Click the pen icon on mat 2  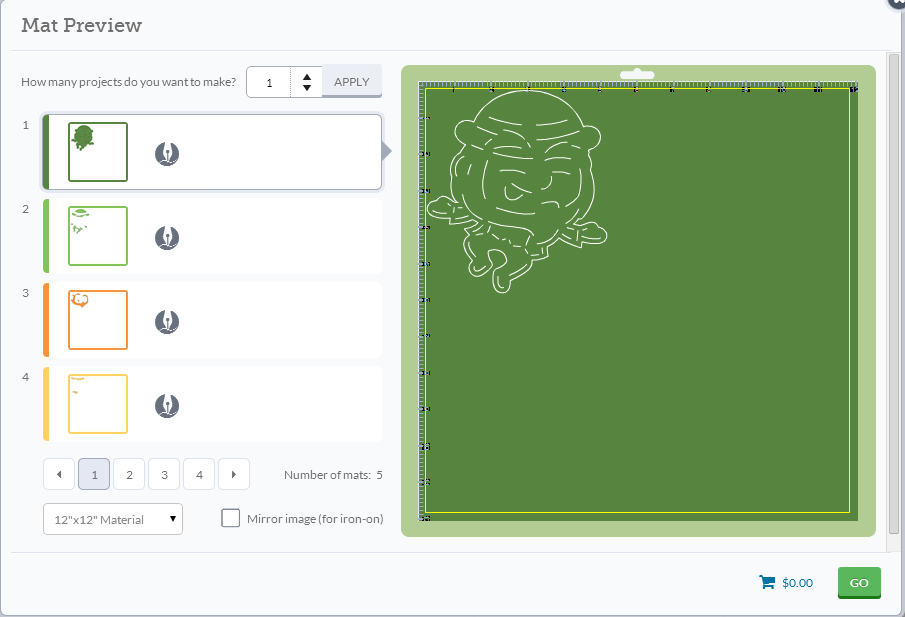[167, 238]
